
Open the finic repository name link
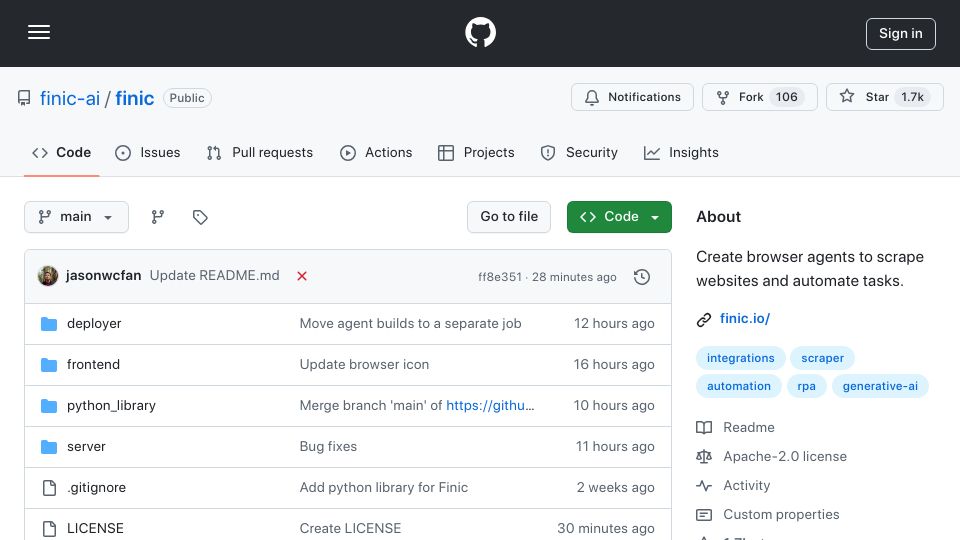click(135, 98)
